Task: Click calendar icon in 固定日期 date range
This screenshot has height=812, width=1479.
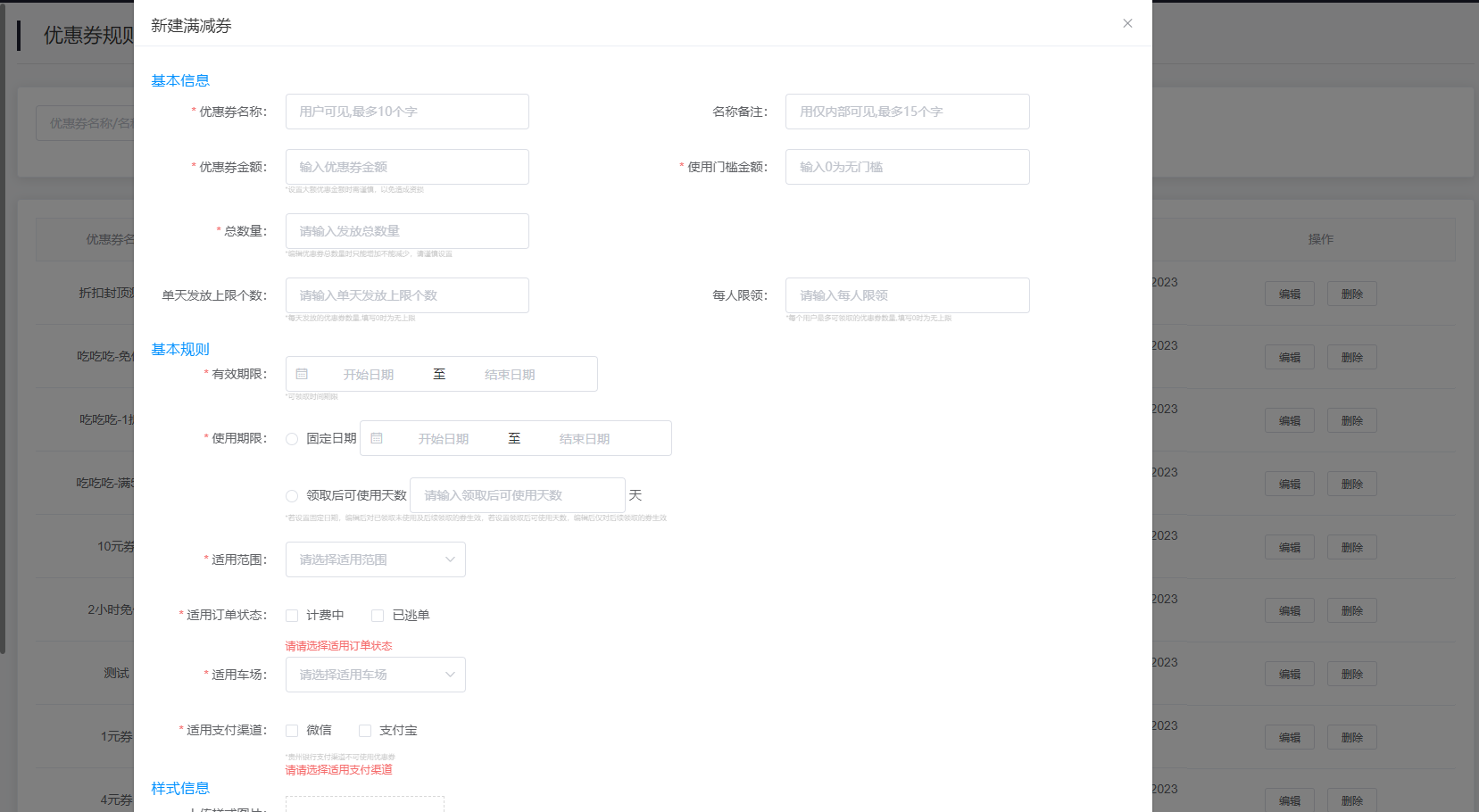Action: [377, 438]
